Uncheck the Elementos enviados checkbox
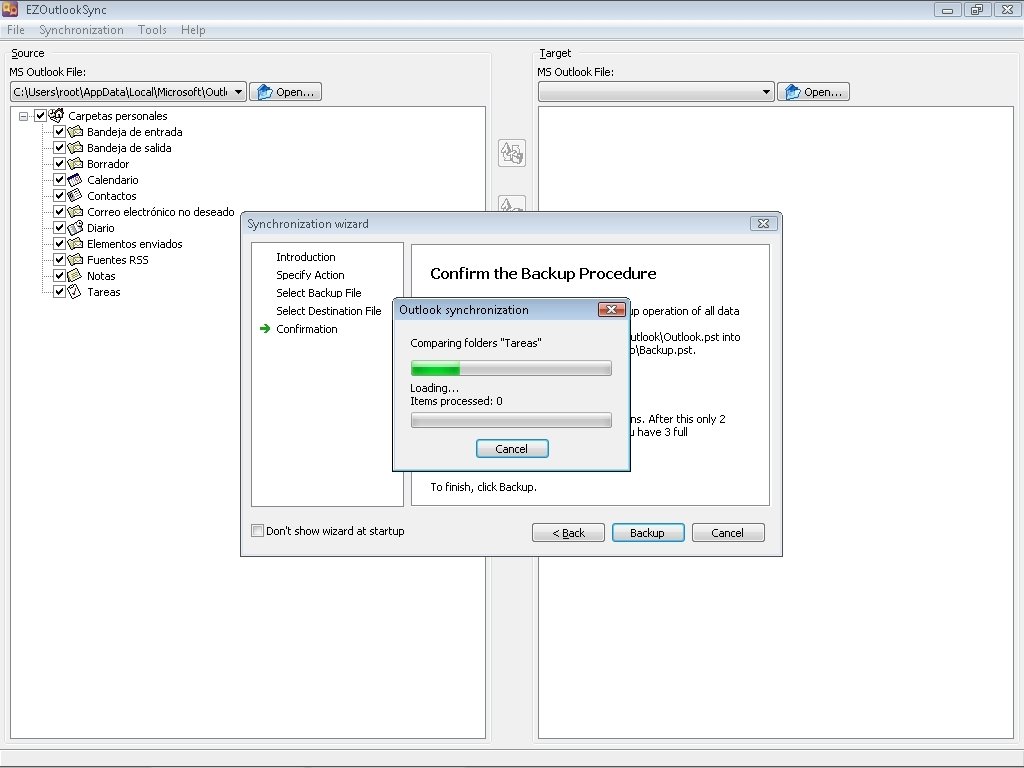 point(59,244)
